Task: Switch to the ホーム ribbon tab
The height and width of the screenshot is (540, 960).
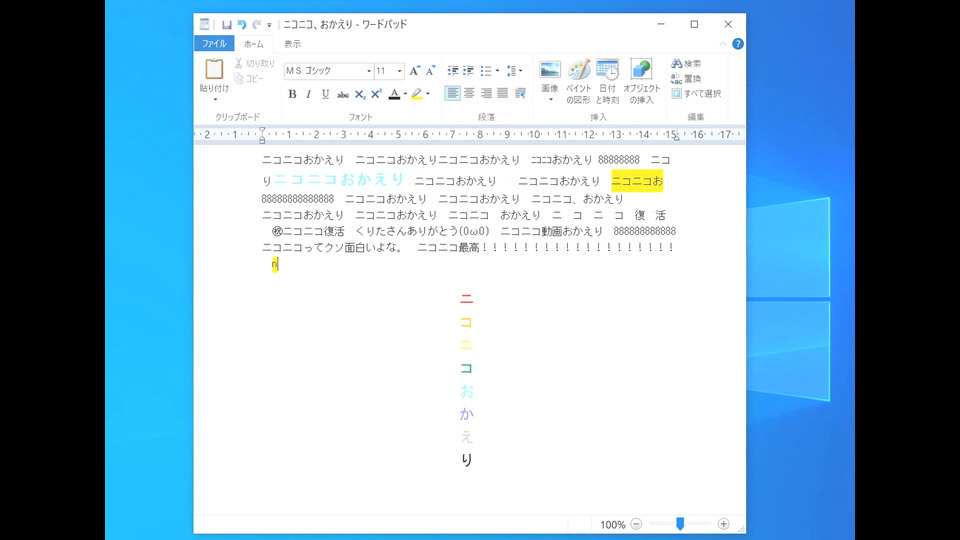Action: tap(253, 44)
